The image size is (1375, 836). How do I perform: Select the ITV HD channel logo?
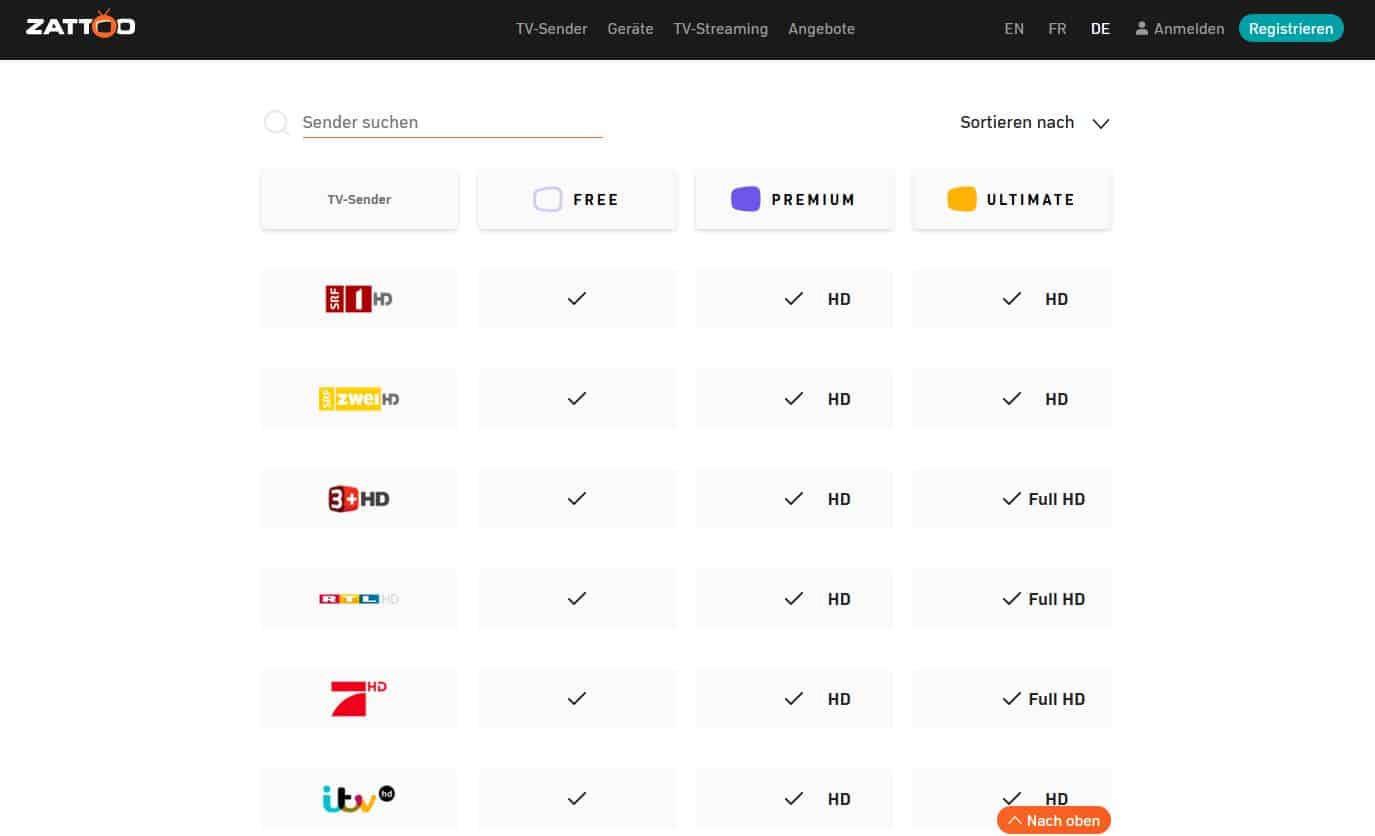coord(359,798)
